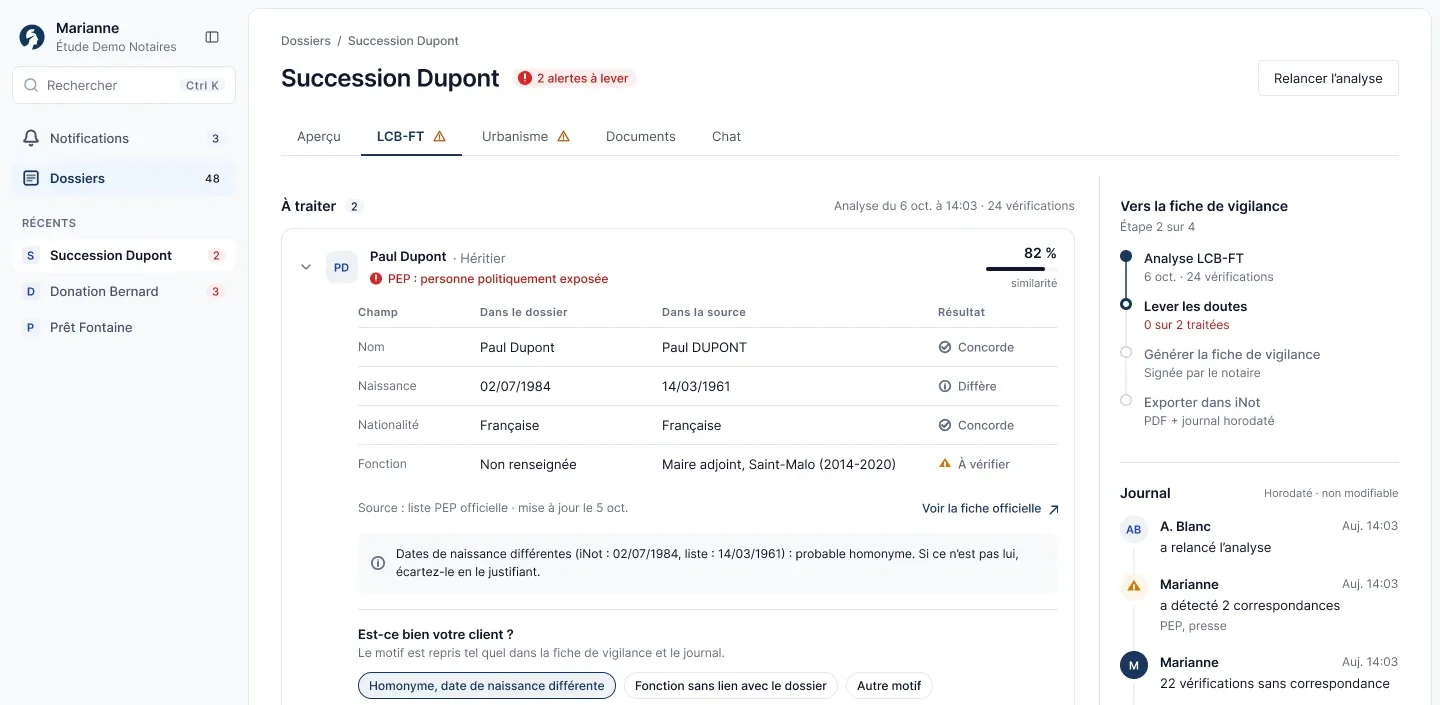This screenshot has width=1440, height=705.
Task: Open Prêt Fontaine recent dossier
Action: click(125, 328)
